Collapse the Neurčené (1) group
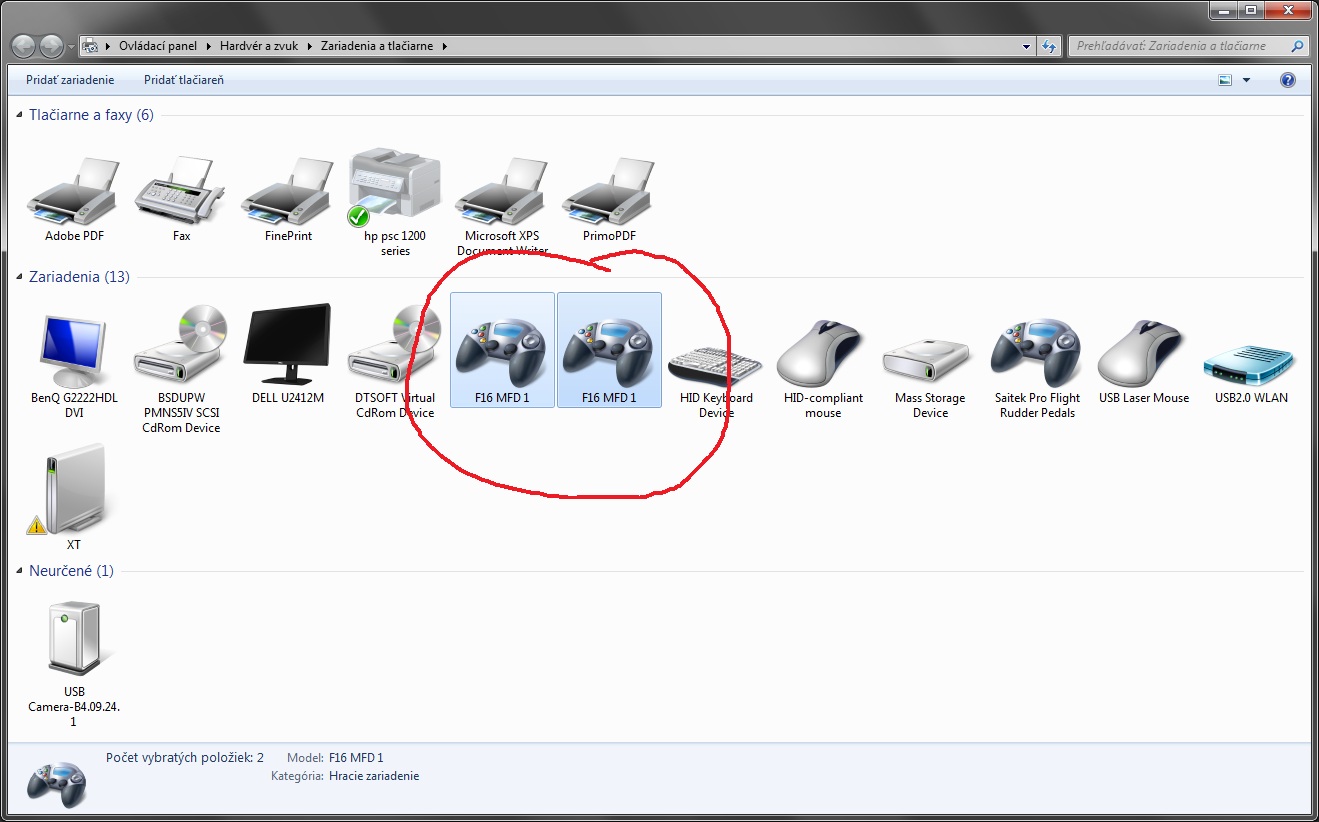Image resolution: width=1319 pixels, height=822 pixels. coord(20,572)
